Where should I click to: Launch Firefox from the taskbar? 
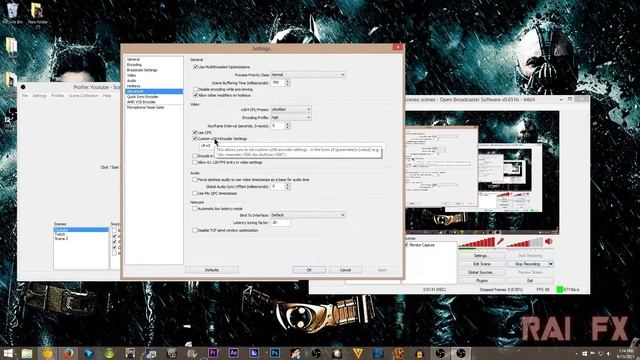68,353
